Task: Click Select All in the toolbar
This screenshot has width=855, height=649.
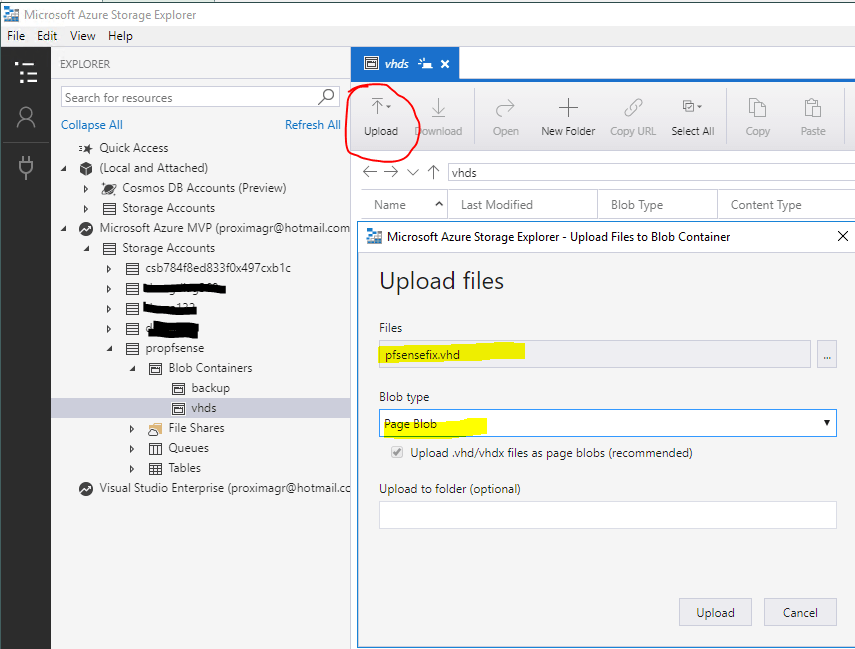Action: (693, 117)
